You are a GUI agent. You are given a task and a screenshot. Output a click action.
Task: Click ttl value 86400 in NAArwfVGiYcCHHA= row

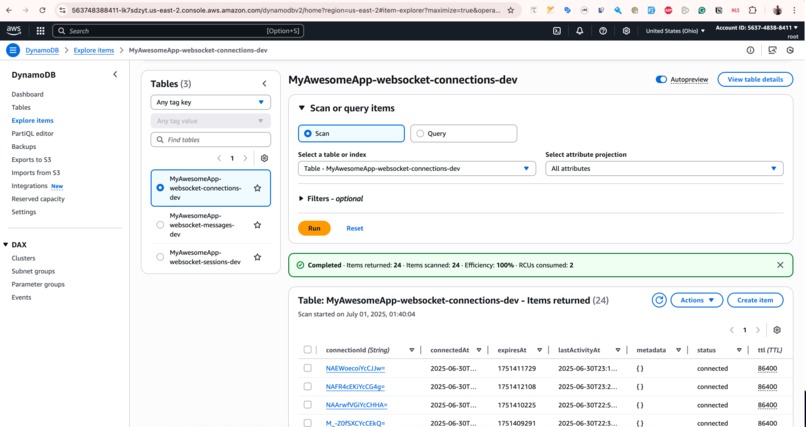[767, 405]
